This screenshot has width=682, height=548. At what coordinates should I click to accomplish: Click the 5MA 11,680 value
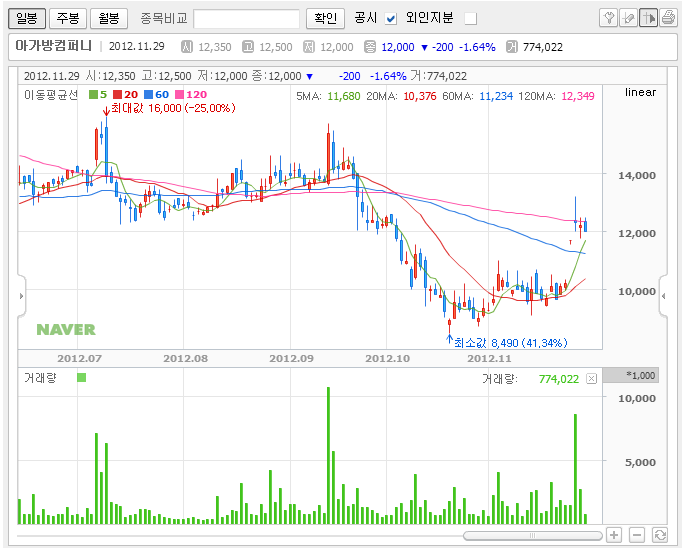[x=344, y=96]
